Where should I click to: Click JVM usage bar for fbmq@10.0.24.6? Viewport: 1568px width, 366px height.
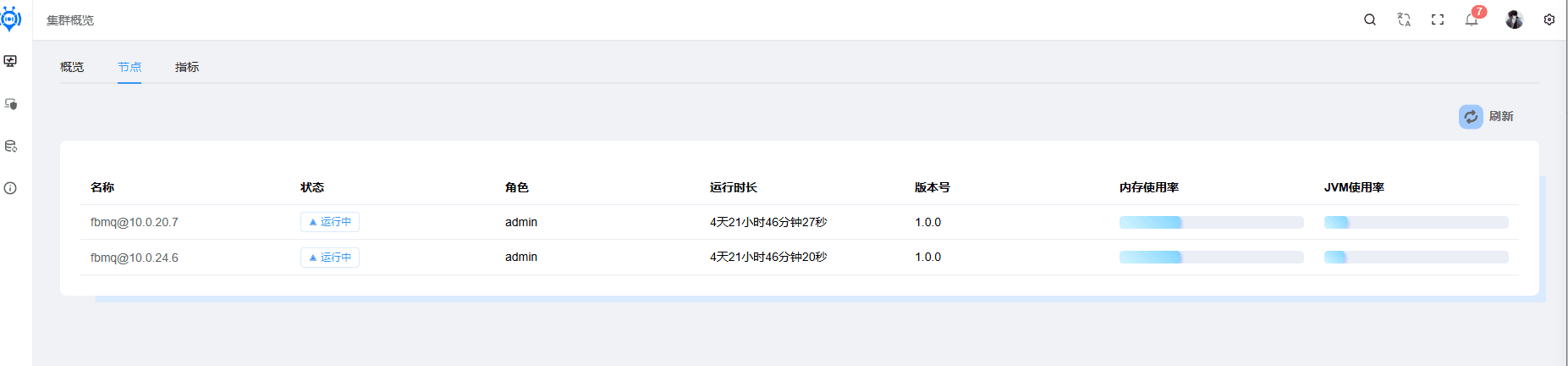1416,257
